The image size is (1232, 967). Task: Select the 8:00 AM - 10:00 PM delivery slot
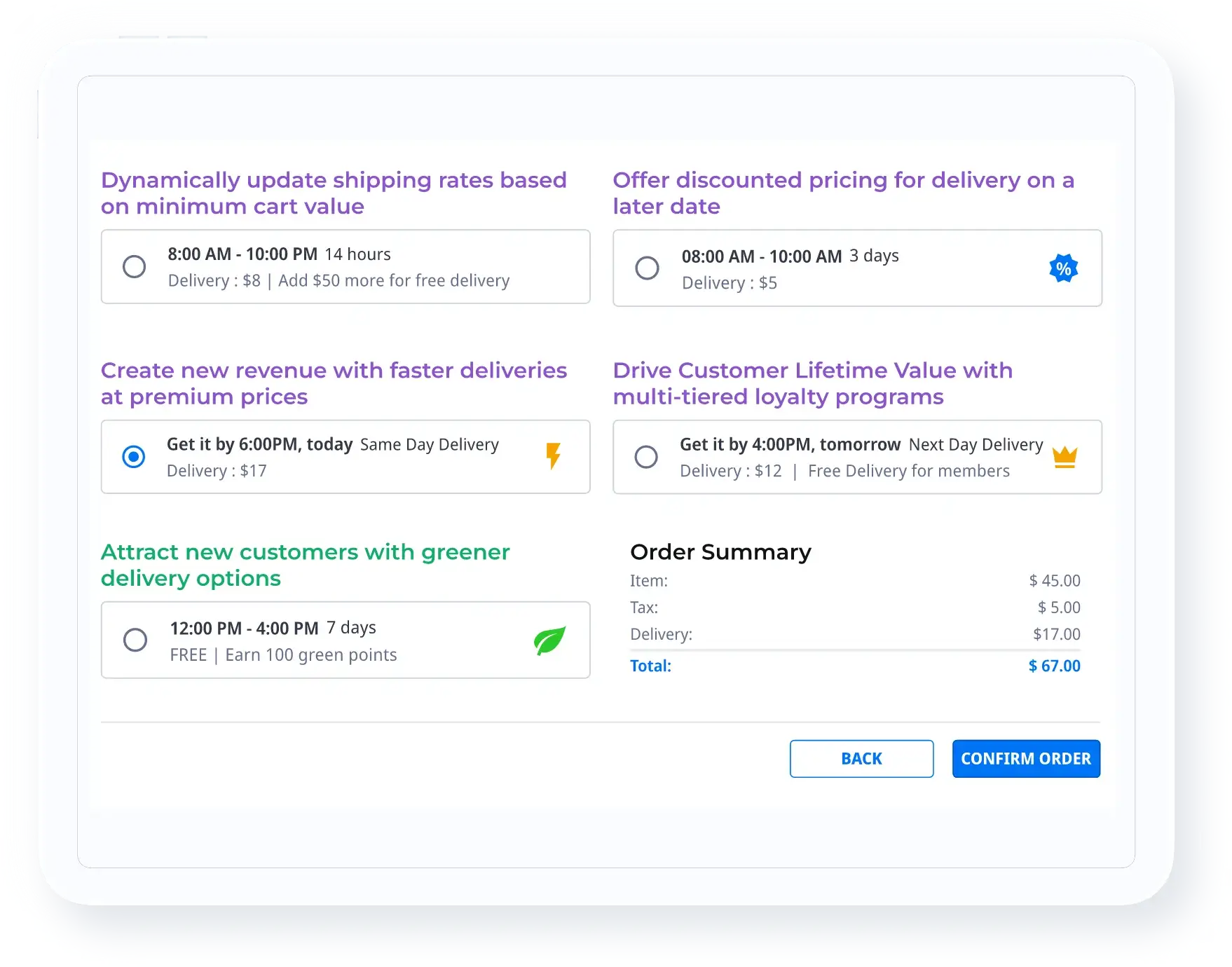point(135,266)
